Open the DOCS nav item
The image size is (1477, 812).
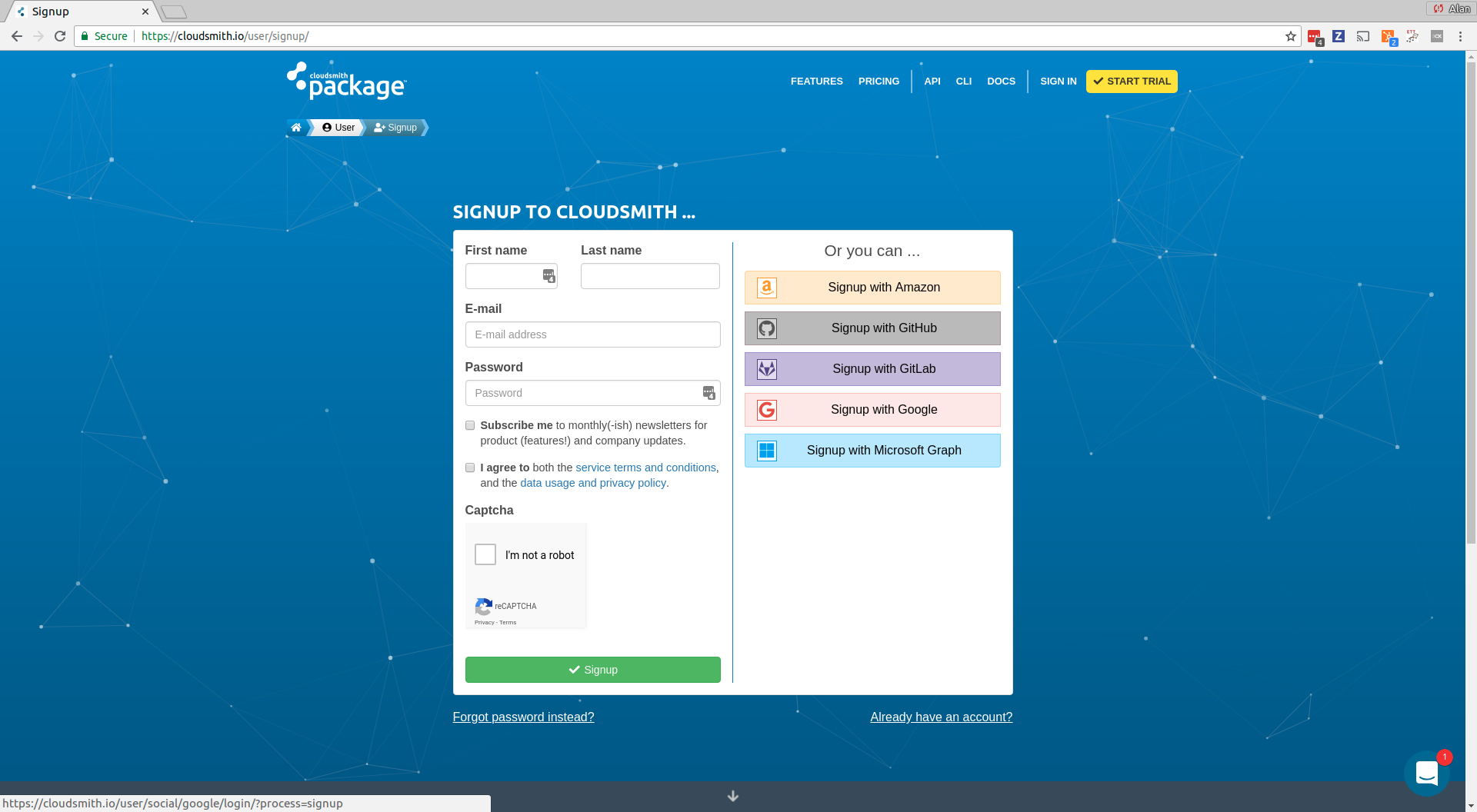tap(1001, 82)
